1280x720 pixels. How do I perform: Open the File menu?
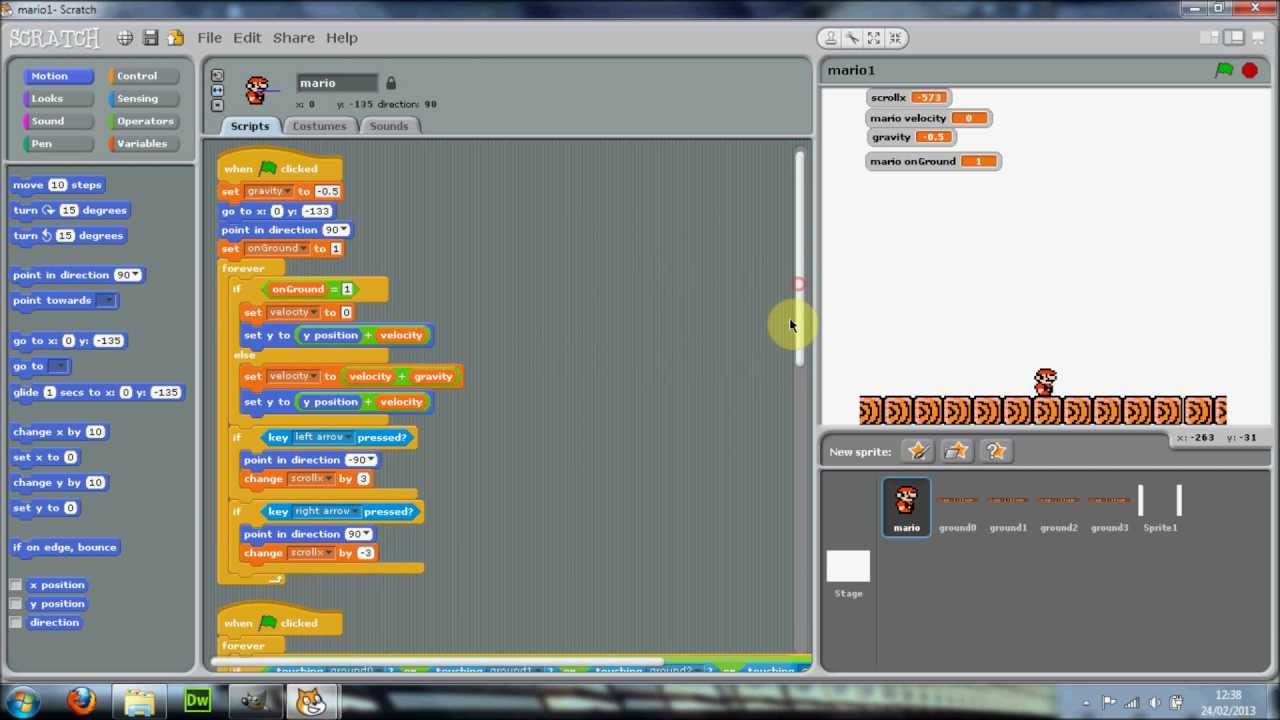[x=210, y=38]
